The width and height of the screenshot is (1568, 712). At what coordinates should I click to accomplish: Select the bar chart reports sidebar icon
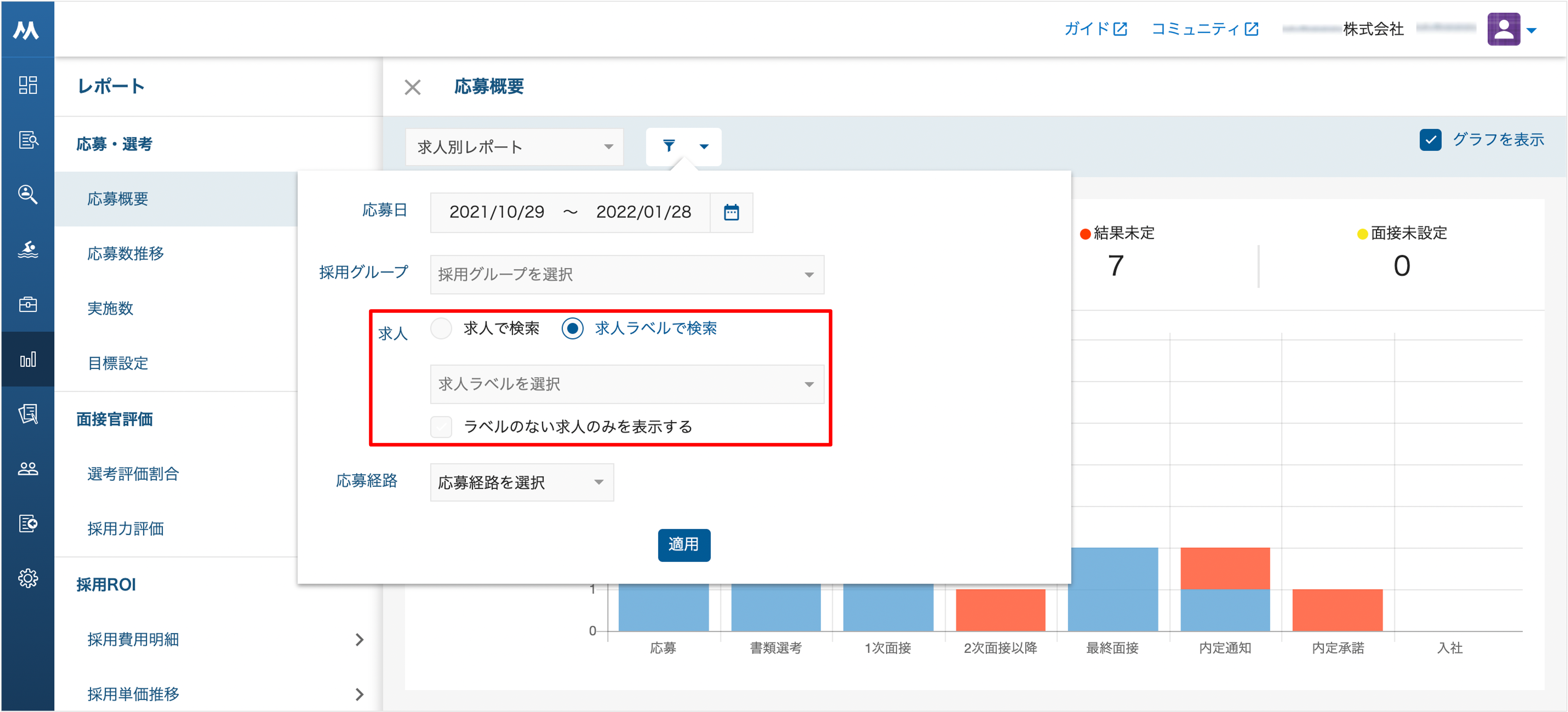coord(28,360)
